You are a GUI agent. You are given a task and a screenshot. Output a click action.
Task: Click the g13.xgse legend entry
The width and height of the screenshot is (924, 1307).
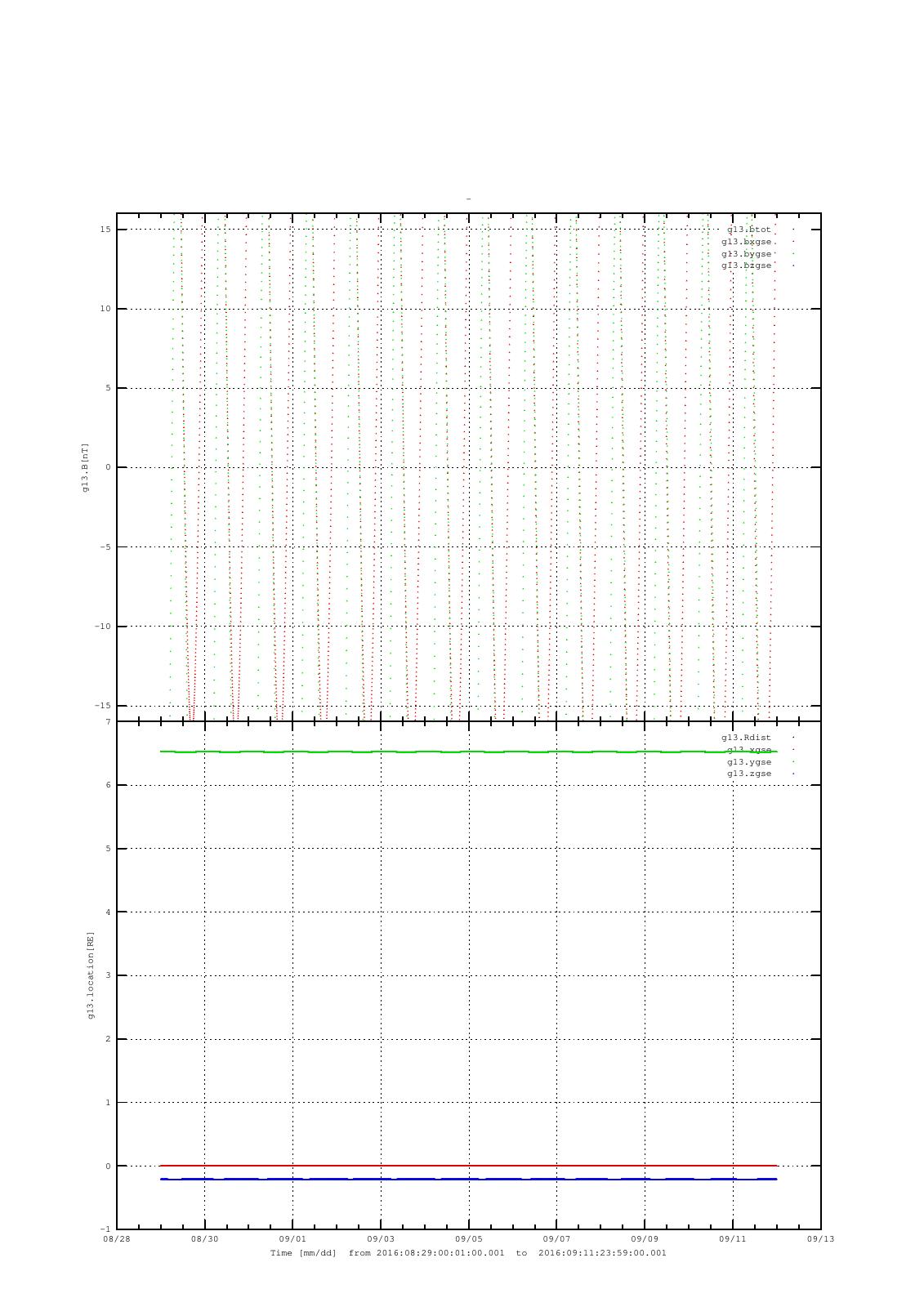pos(749,750)
